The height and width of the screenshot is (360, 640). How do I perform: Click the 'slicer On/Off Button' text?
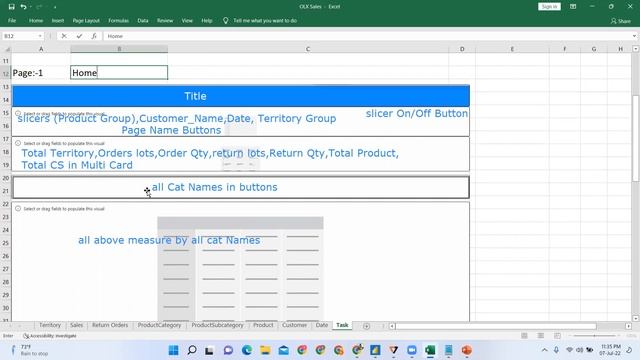tap(417, 113)
